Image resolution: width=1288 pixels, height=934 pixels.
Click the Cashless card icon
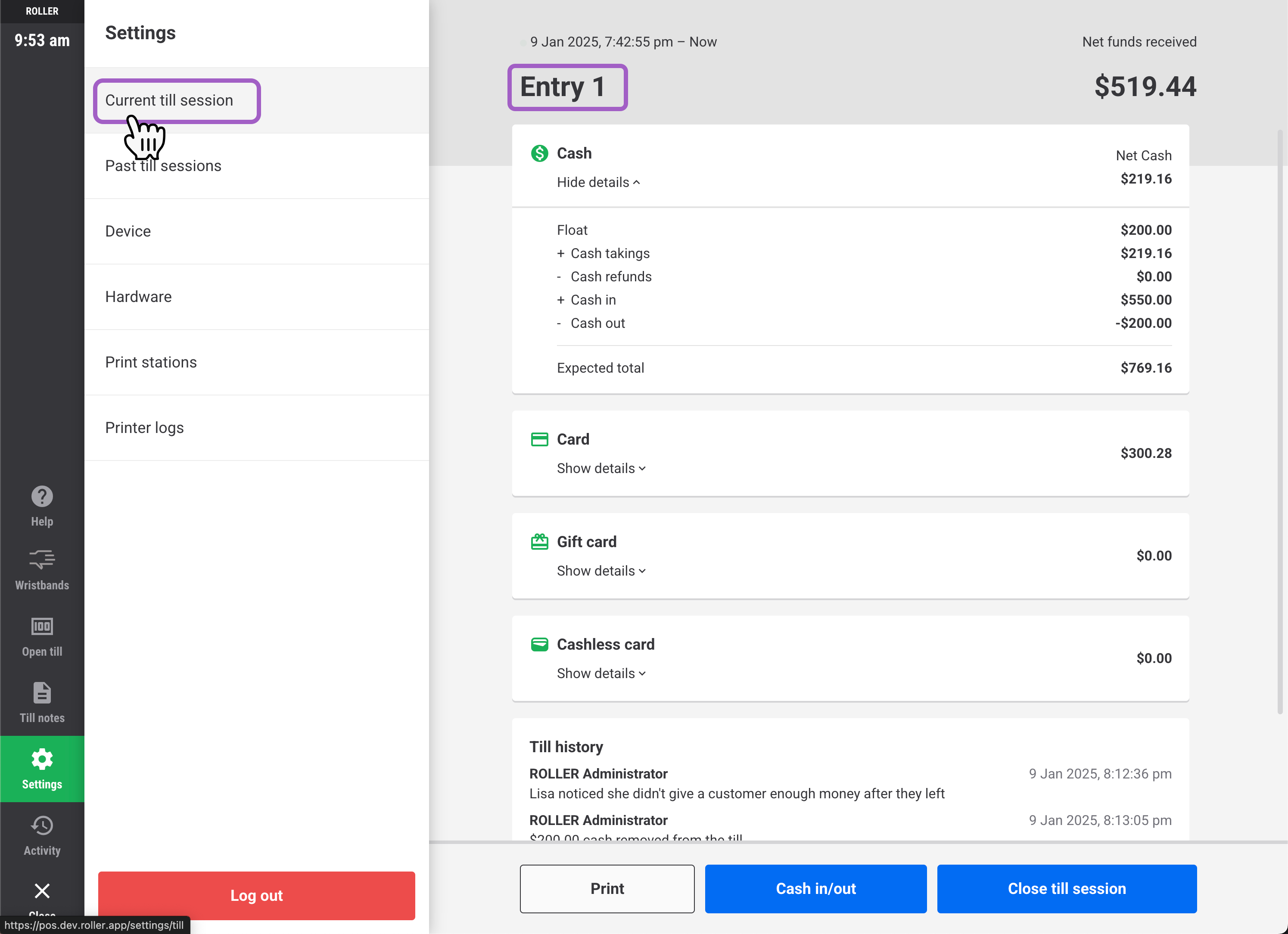[x=539, y=644]
